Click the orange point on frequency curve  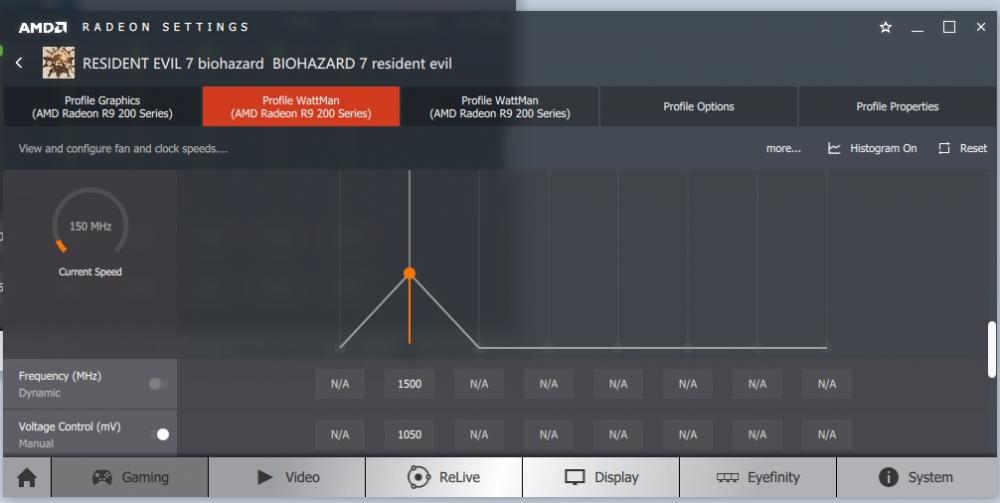(x=409, y=273)
